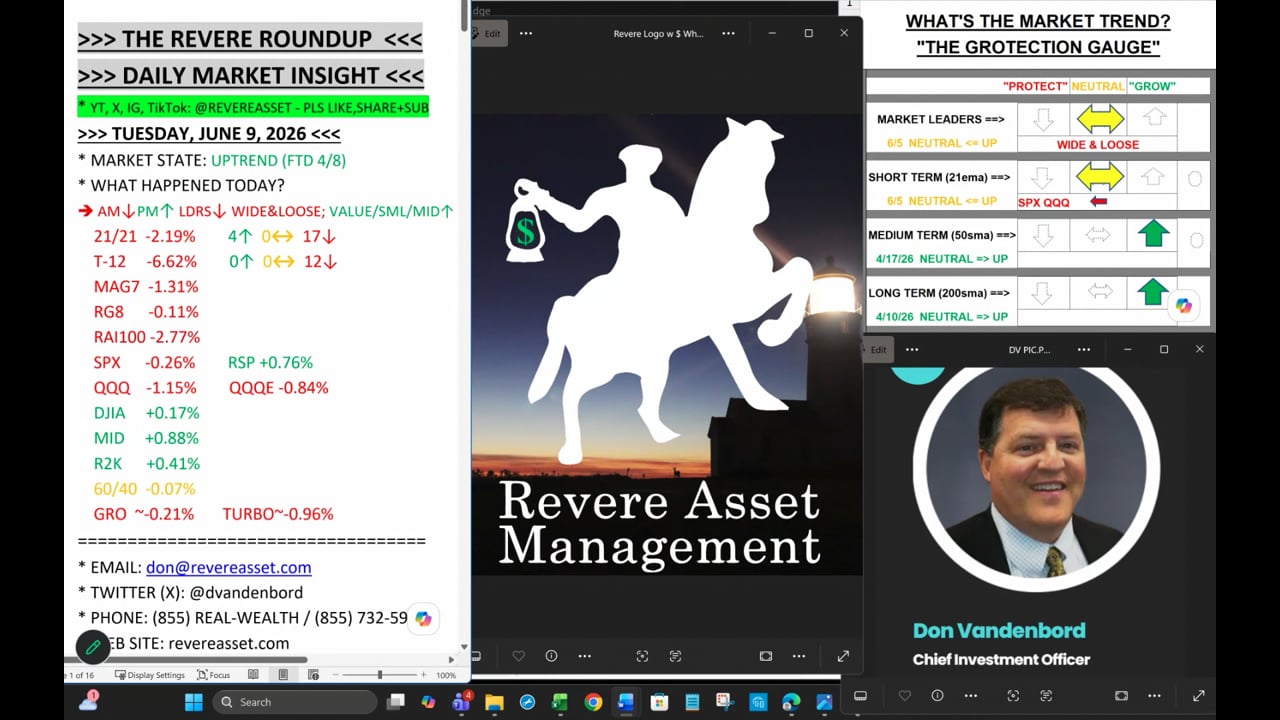Open Microsoft Teams with 4 notifications in taskbar

[461, 702]
